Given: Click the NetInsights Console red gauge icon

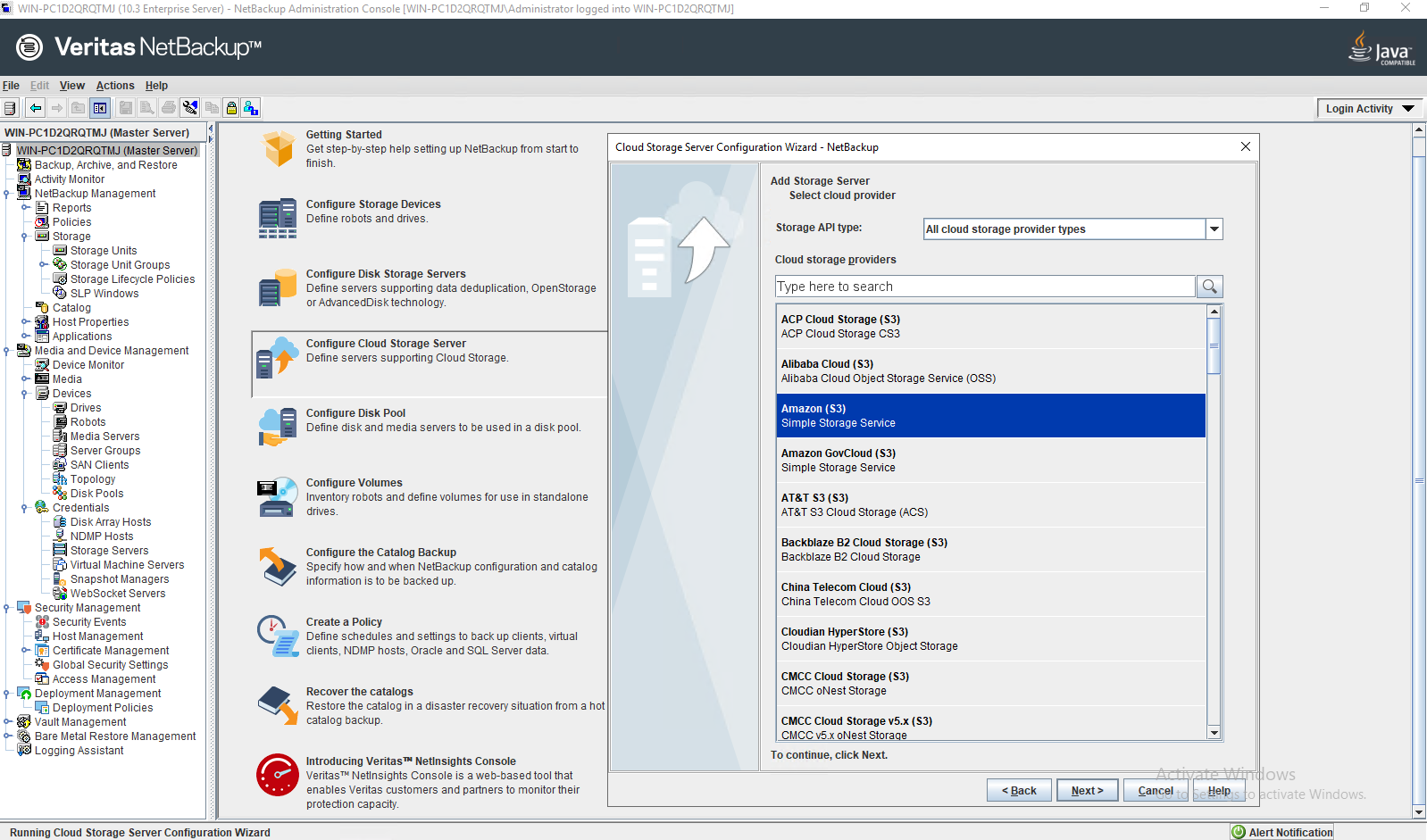Looking at the screenshot, I should pyautogui.click(x=278, y=775).
